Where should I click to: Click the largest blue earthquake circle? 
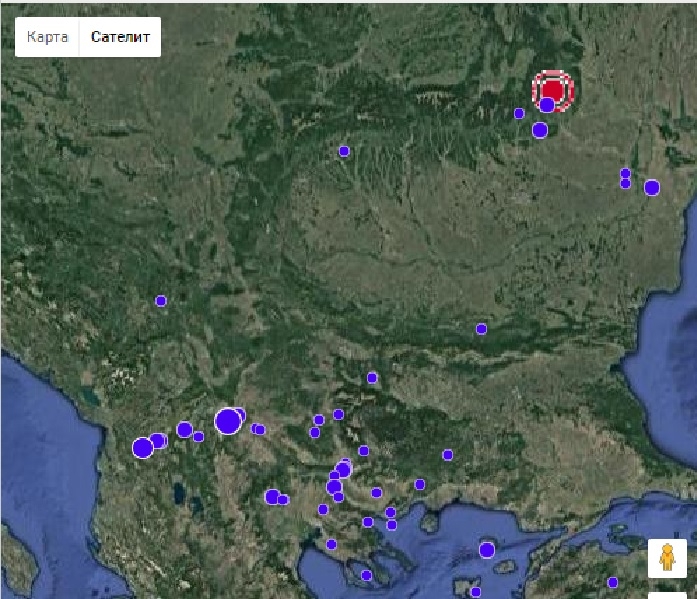tap(228, 421)
